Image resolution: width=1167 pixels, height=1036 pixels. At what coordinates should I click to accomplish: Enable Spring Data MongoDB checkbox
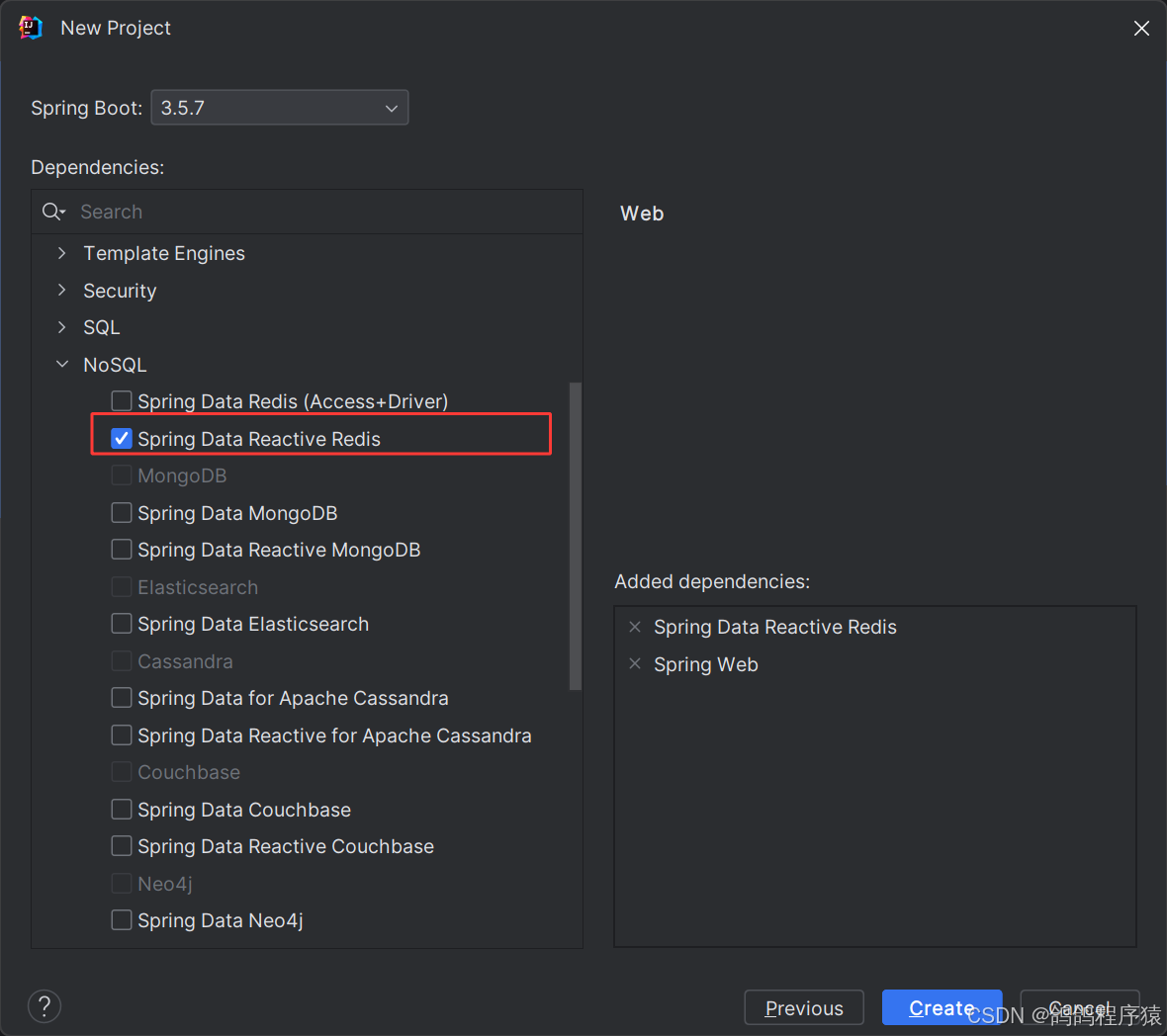tap(122, 512)
